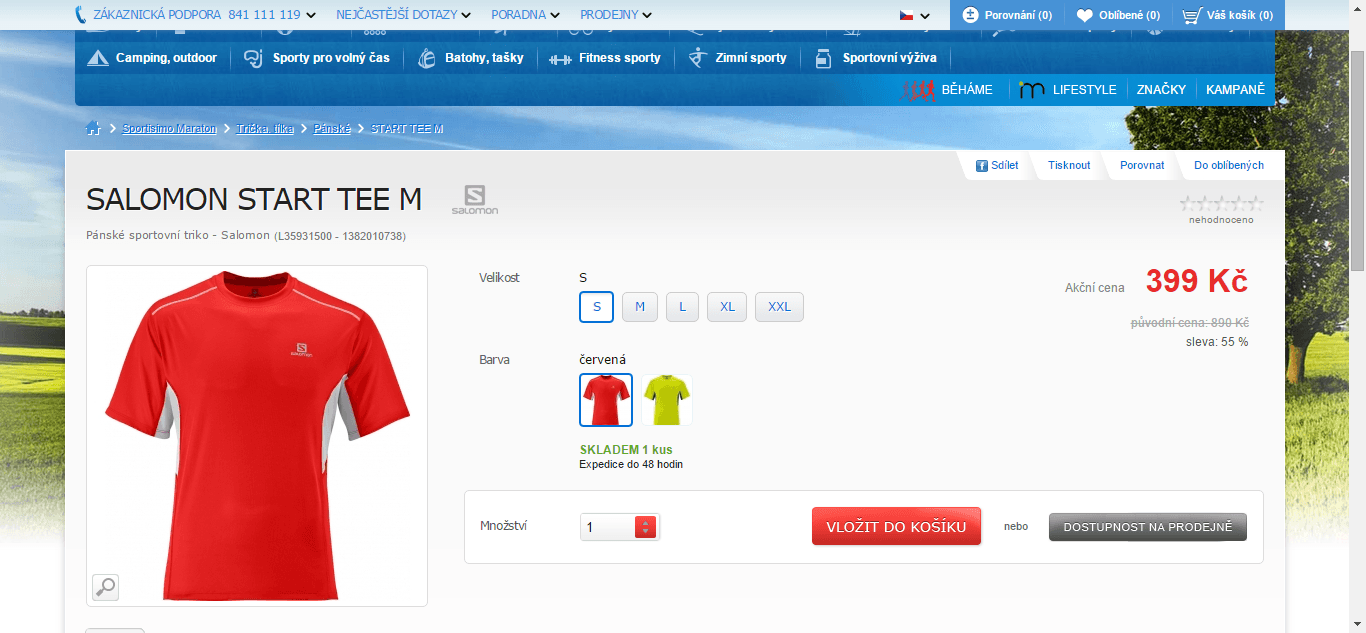Open the Camping, outdoor category tent icon
Image resolution: width=1366 pixels, height=633 pixels.
(x=98, y=58)
